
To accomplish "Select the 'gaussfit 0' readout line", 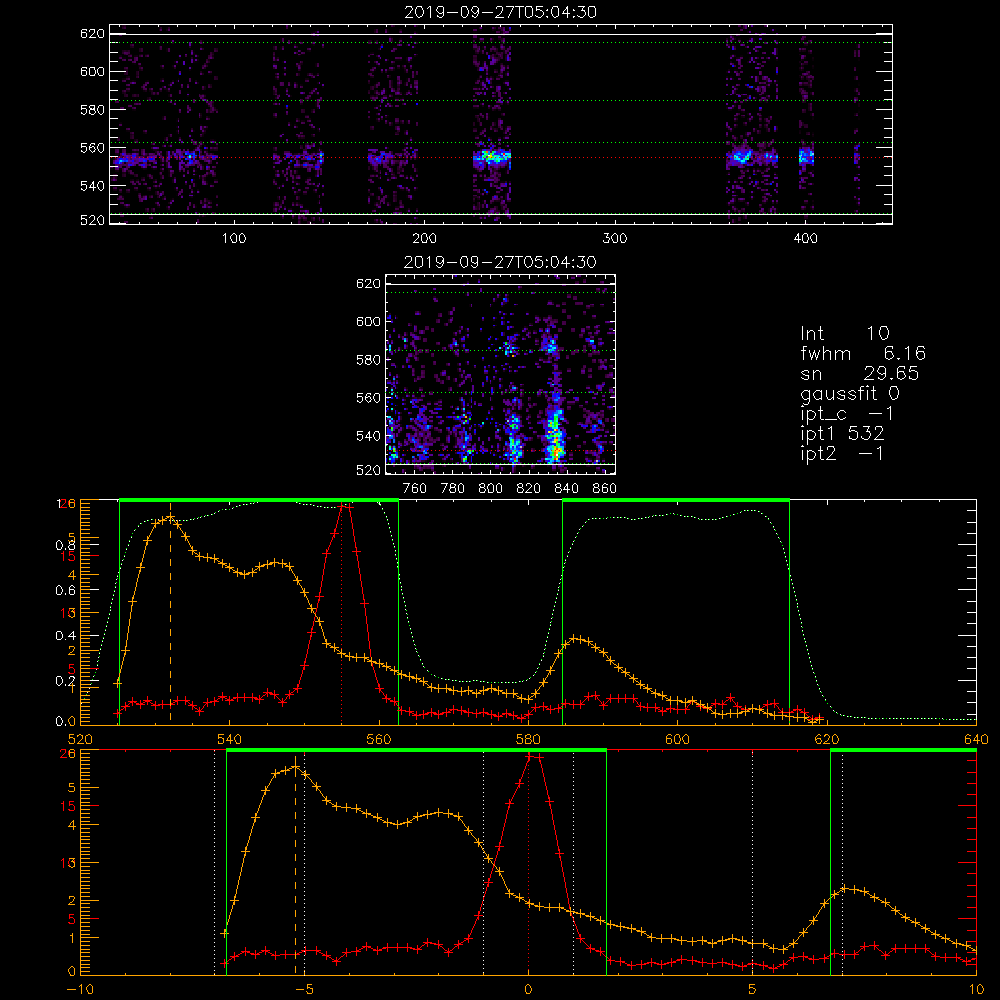I will (850, 393).
